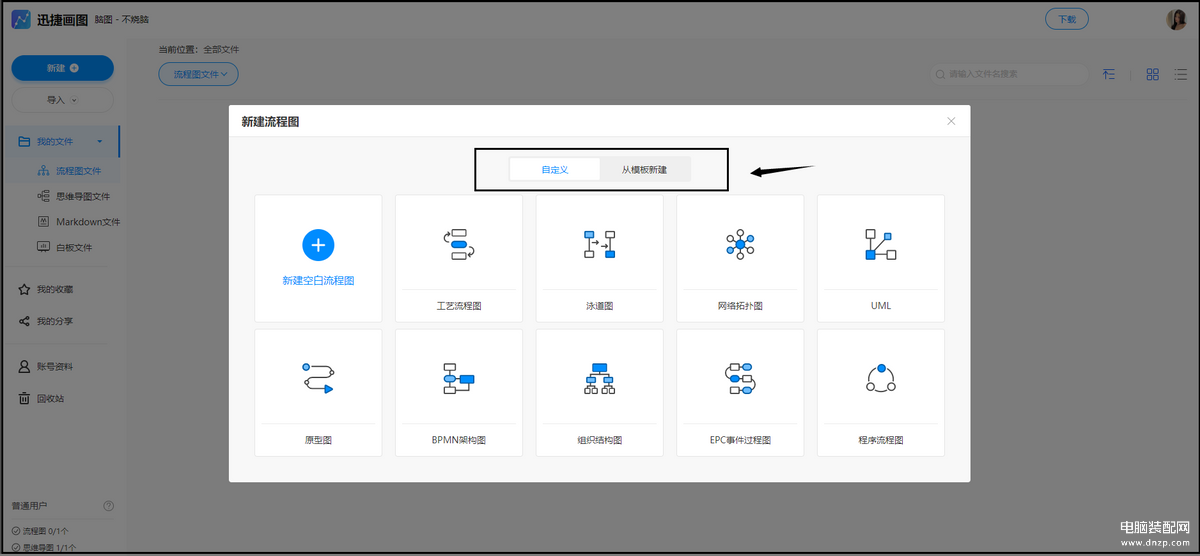Click the 下载 download button

coord(1067,19)
